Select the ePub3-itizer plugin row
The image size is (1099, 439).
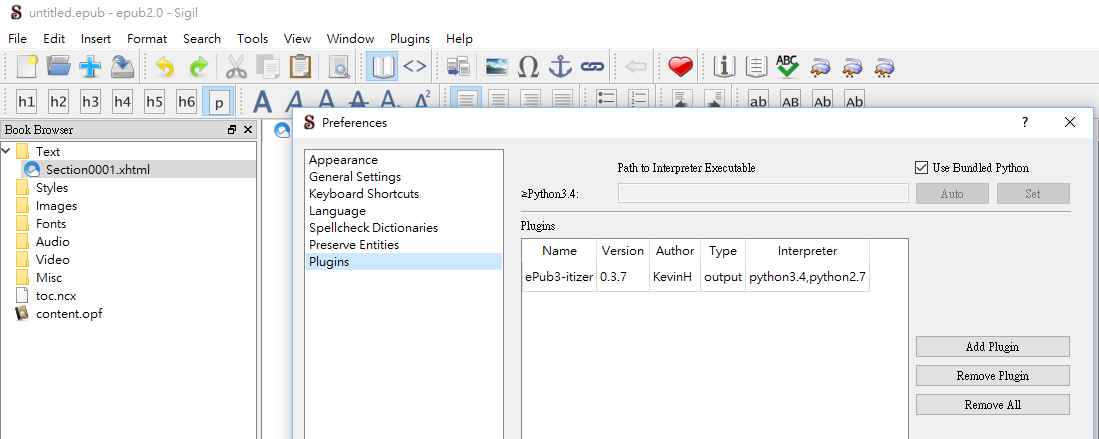(695, 277)
